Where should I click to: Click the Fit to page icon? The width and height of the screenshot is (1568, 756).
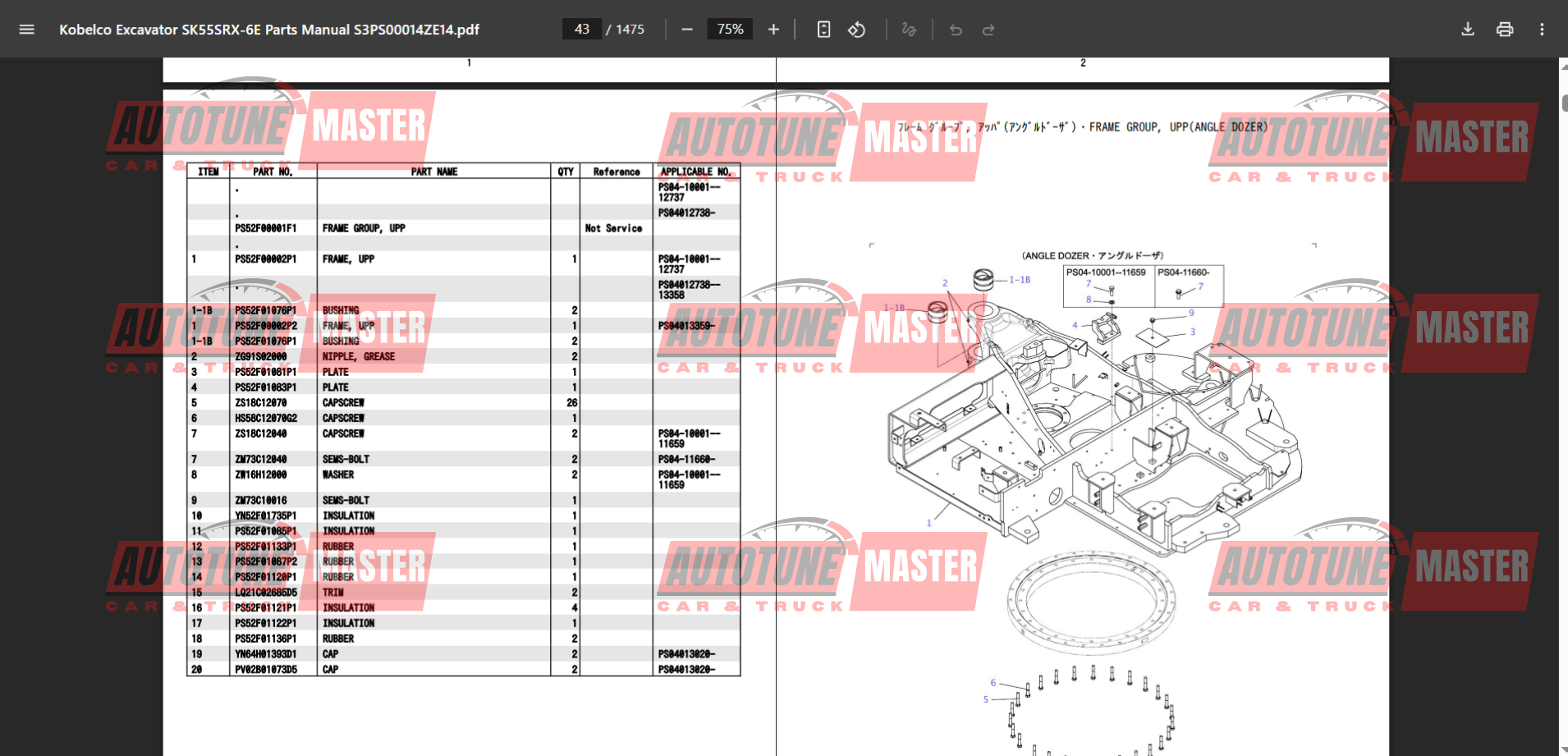pyautogui.click(x=823, y=30)
